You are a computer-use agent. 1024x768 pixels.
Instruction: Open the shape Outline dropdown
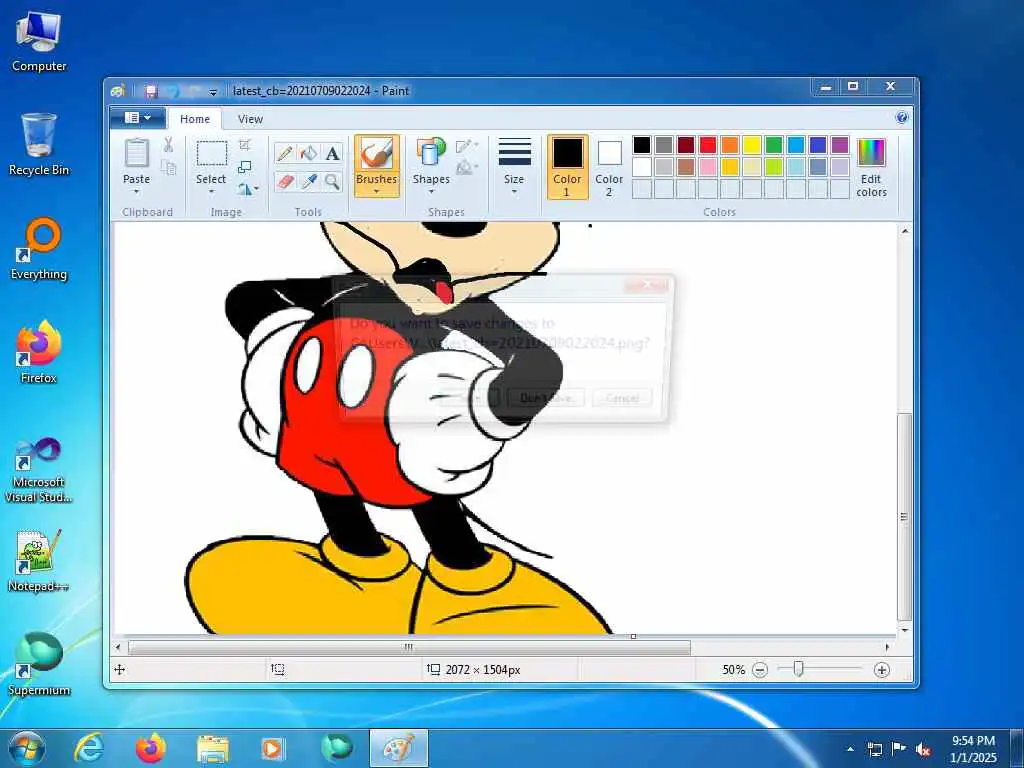(467, 146)
